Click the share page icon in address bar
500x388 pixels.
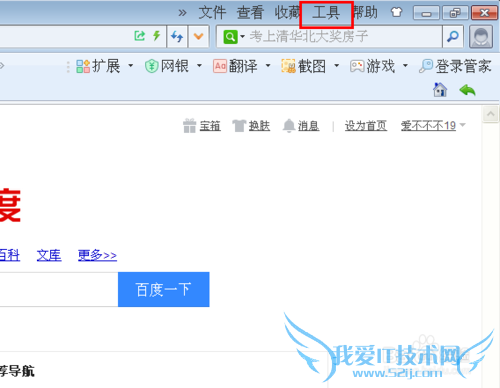coord(140,36)
